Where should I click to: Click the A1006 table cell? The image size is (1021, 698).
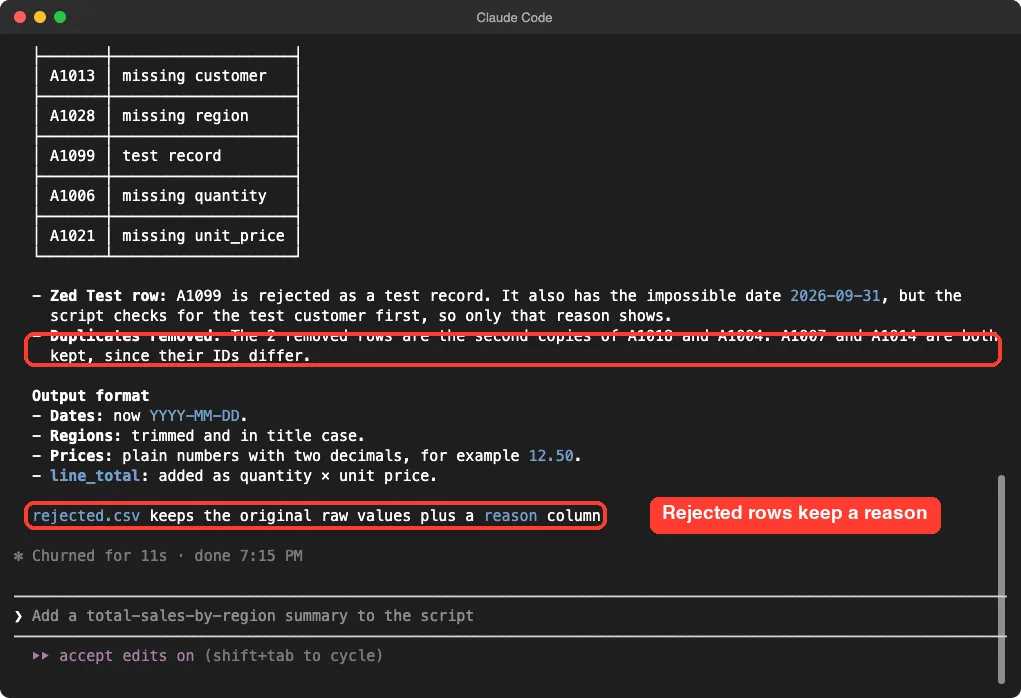tap(72, 196)
